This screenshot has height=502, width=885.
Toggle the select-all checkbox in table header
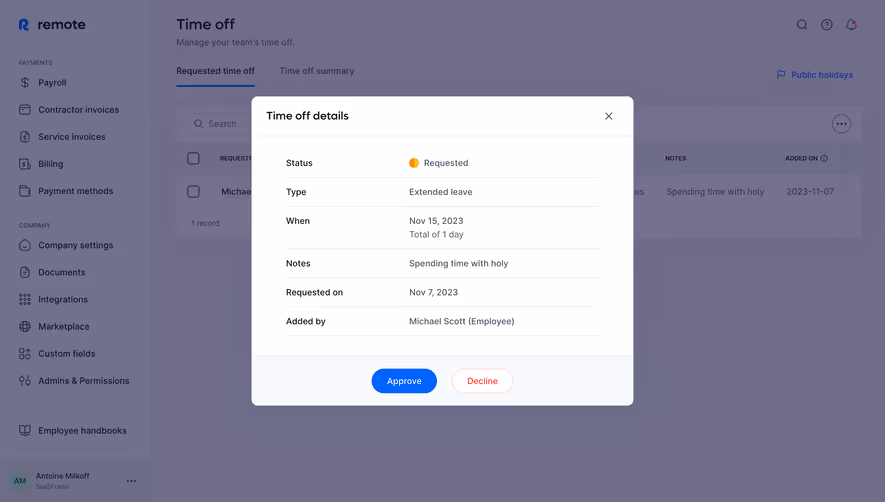pyautogui.click(x=193, y=159)
